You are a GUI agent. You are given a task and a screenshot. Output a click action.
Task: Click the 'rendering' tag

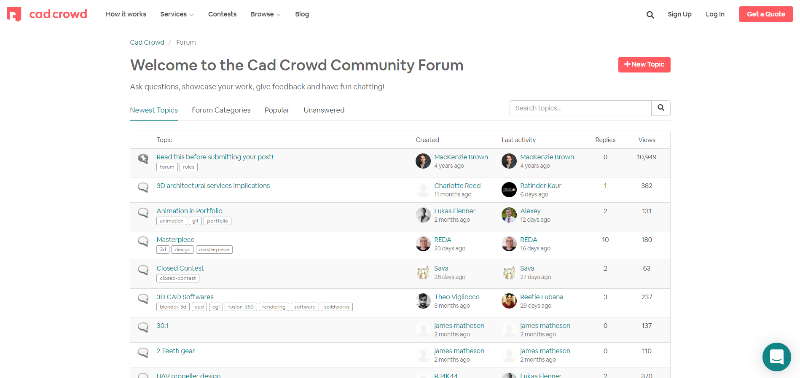(274, 307)
